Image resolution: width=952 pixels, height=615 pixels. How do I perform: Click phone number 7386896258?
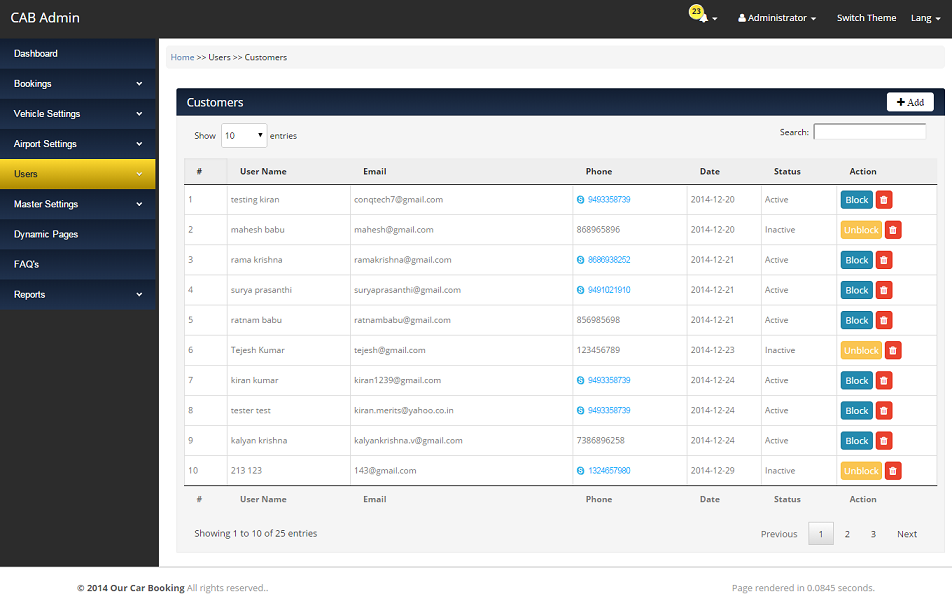600,441
